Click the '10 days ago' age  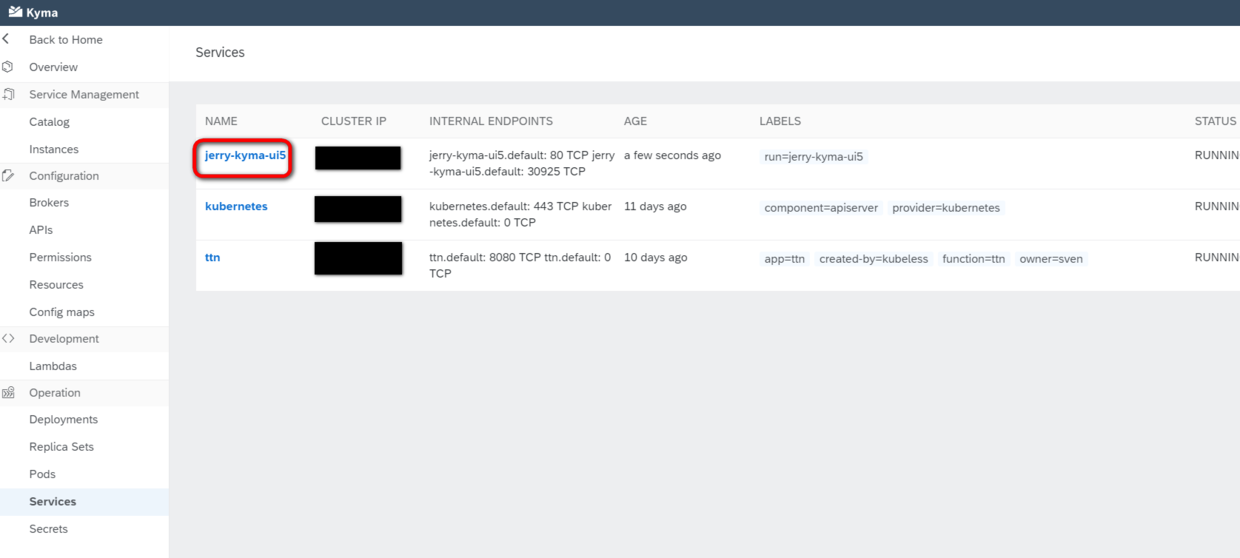click(x=655, y=258)
